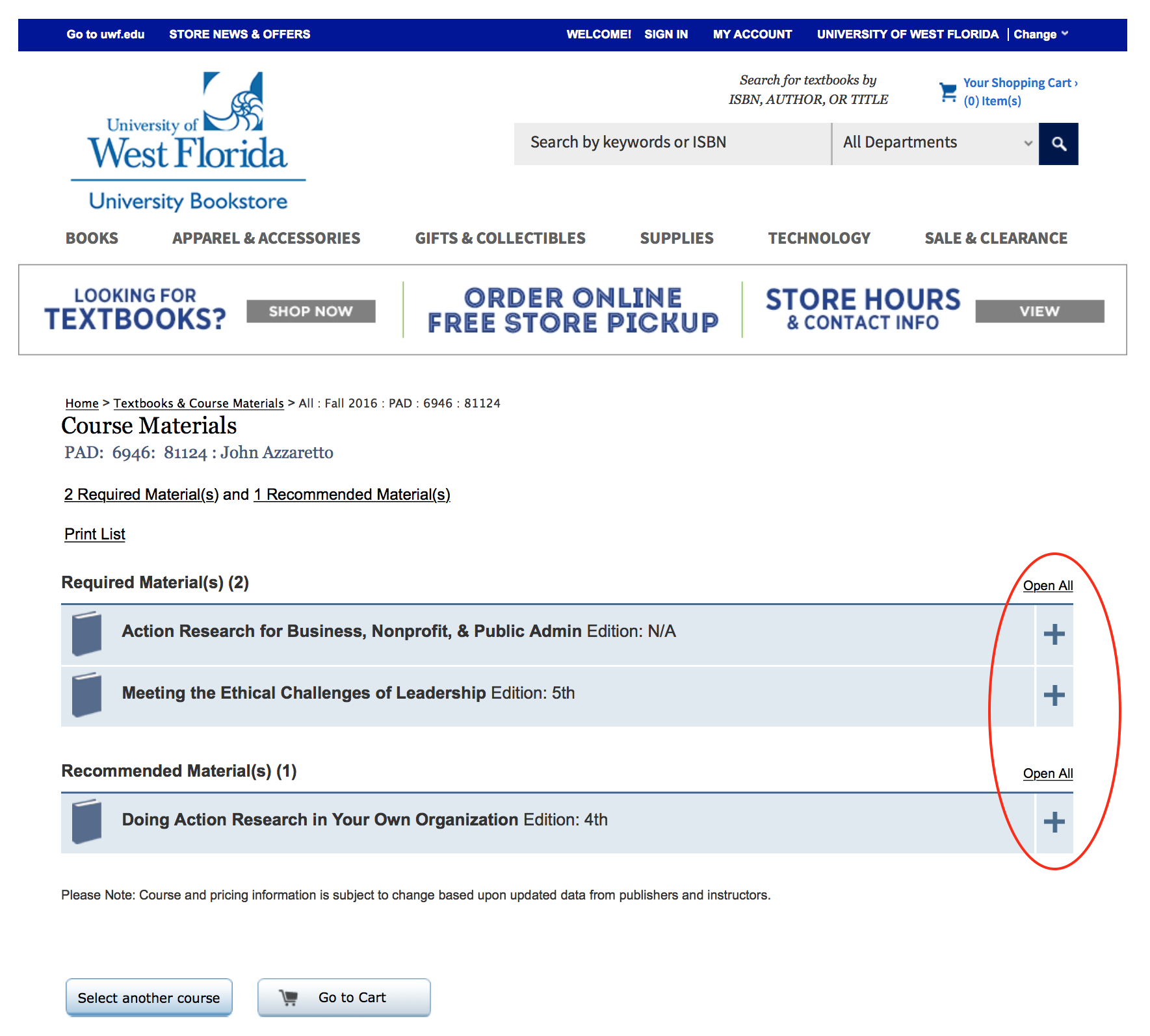Click the University of West Florida logo

[188, 141]
